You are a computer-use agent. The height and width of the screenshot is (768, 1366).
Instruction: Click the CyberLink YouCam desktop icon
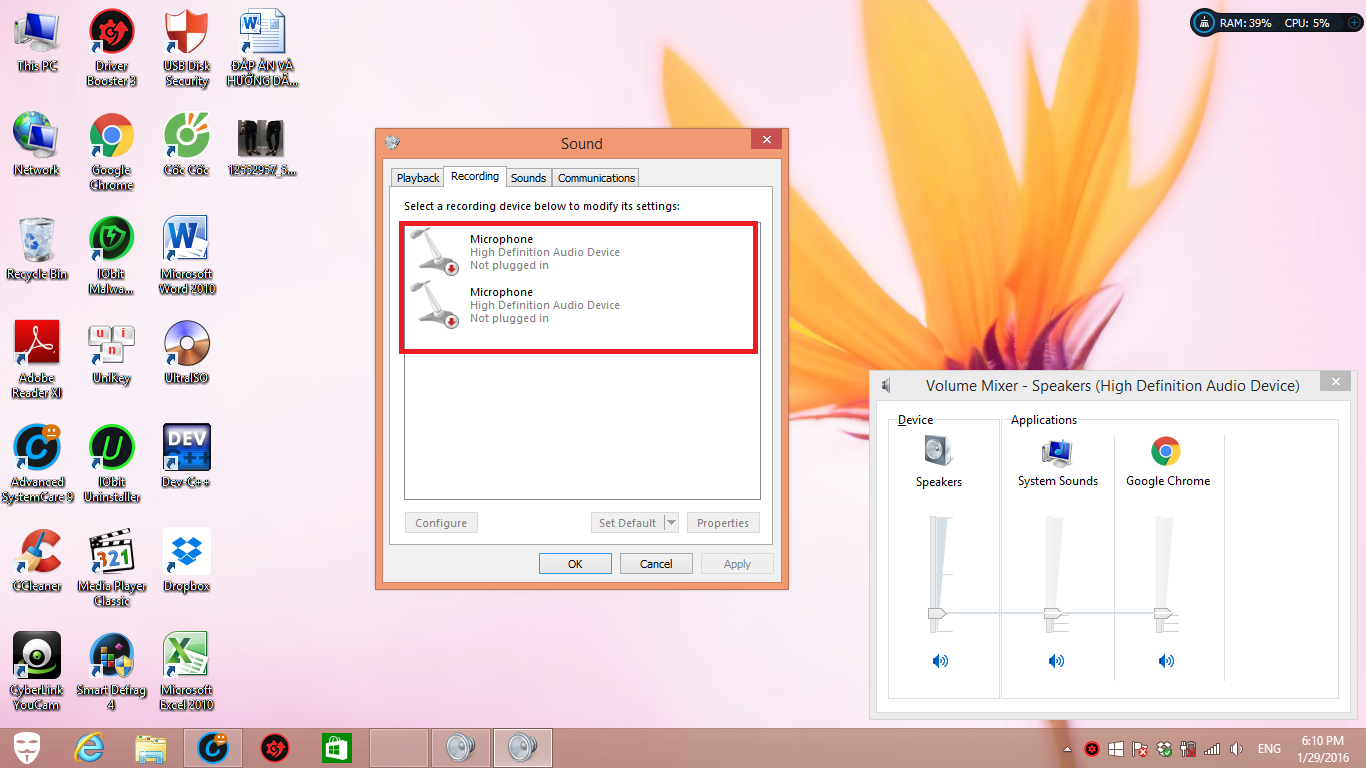tap(37, 657)
